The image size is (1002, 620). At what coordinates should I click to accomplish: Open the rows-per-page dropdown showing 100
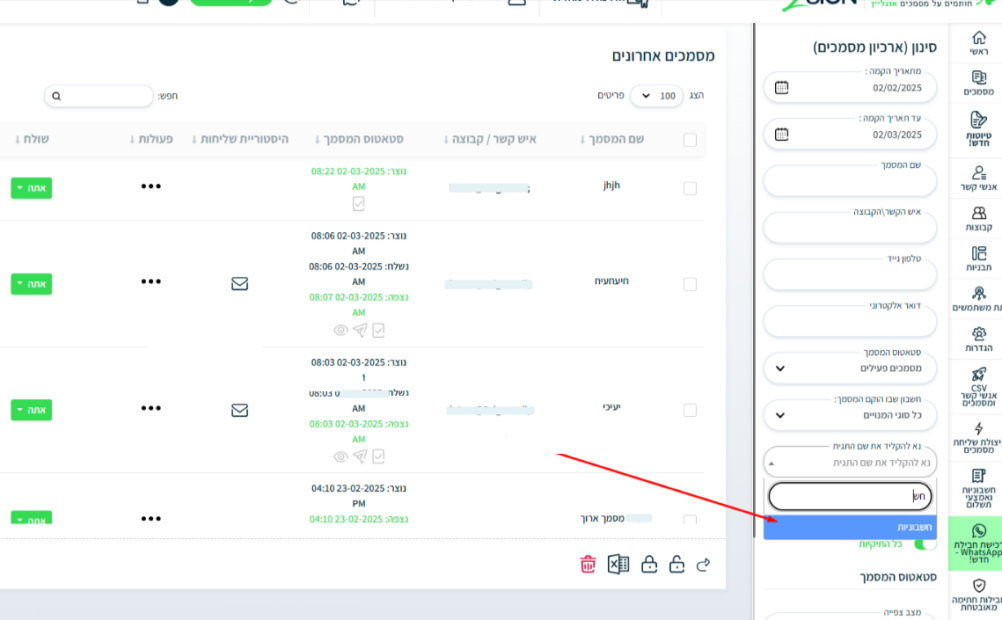coord(655,96)
